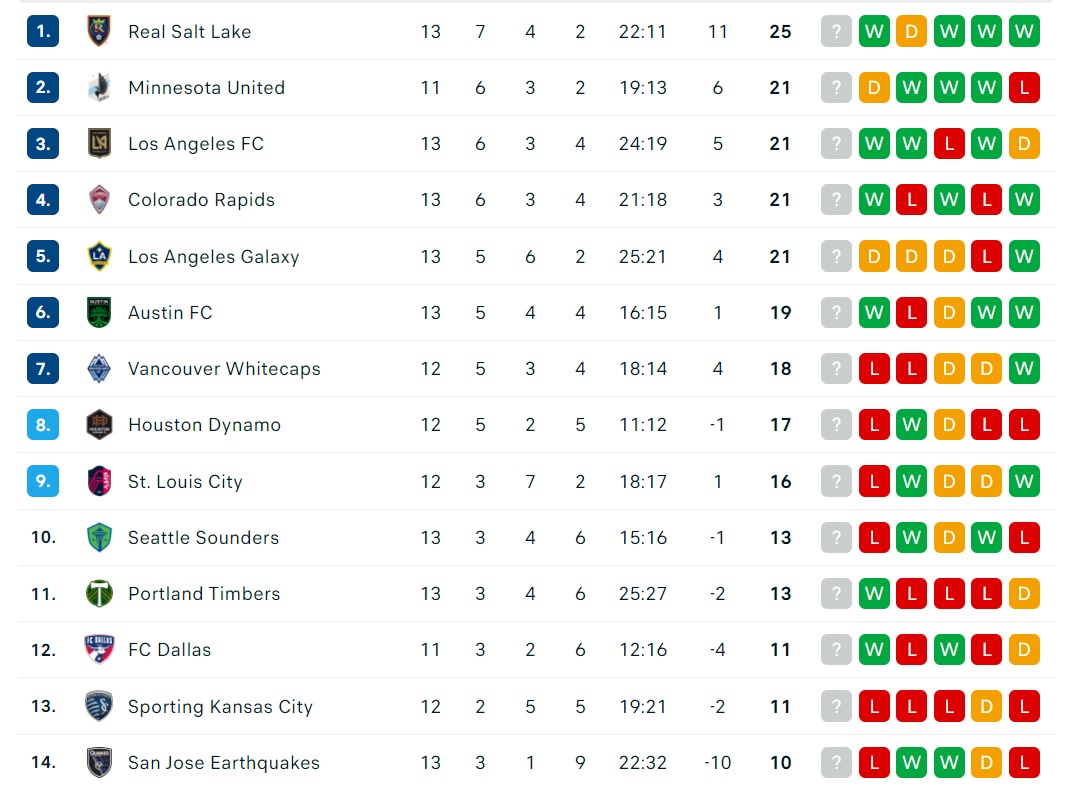
Task: Click the Portland Timbers round logo
Action: point(99,593)
